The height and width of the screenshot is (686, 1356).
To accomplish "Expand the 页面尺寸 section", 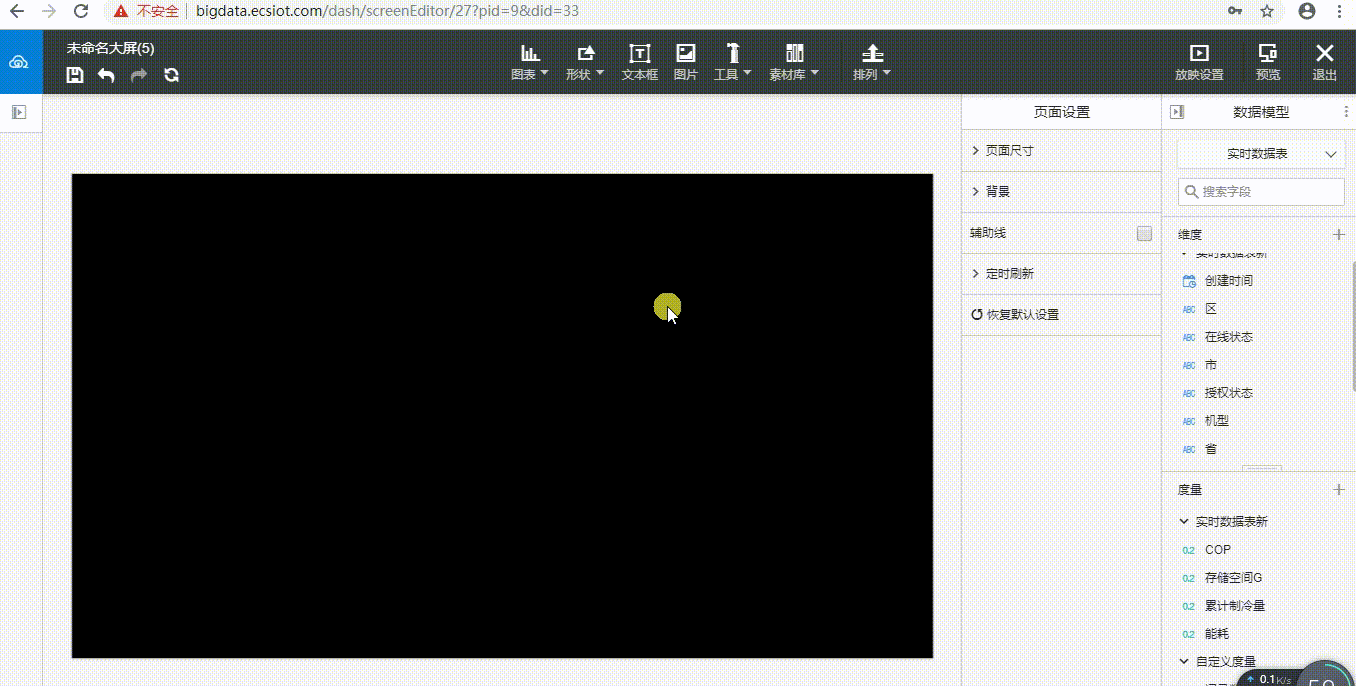I will click(1061, 151).
